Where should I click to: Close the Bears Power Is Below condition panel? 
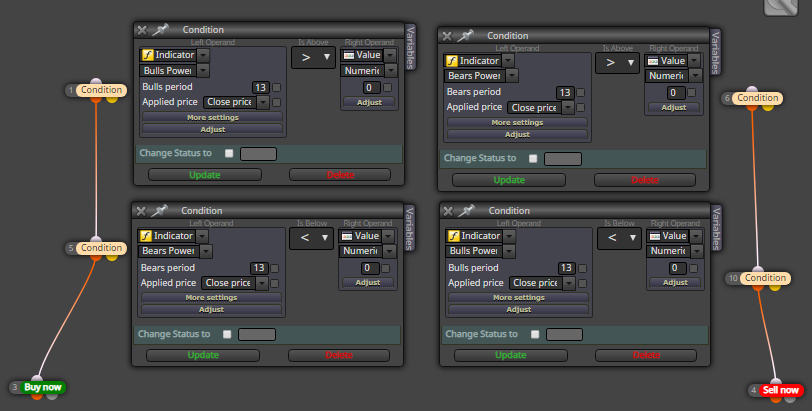pos(141,211)
